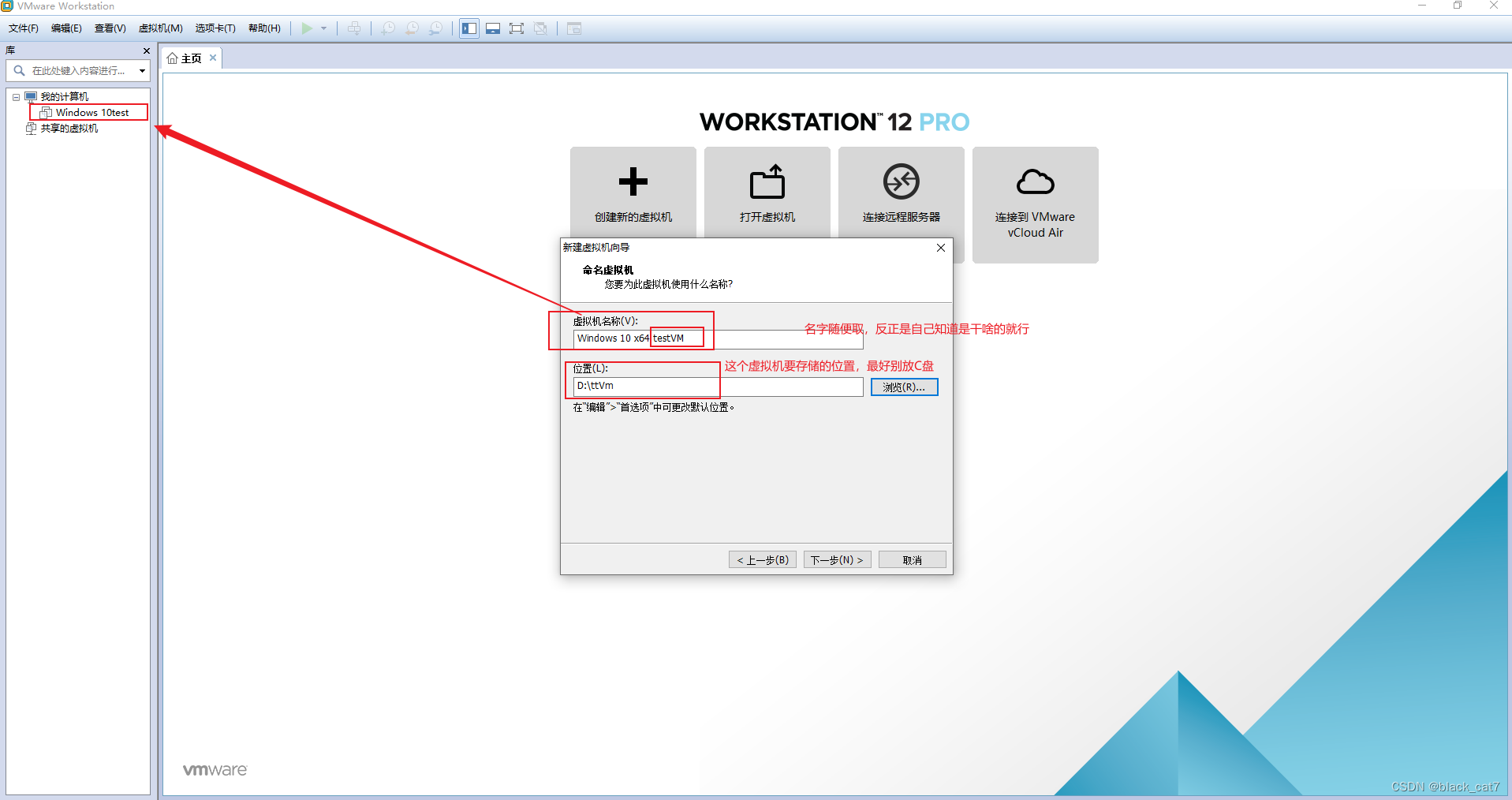
Task: Click the Unity mode toolbar icon
Action: pos(540,28)
